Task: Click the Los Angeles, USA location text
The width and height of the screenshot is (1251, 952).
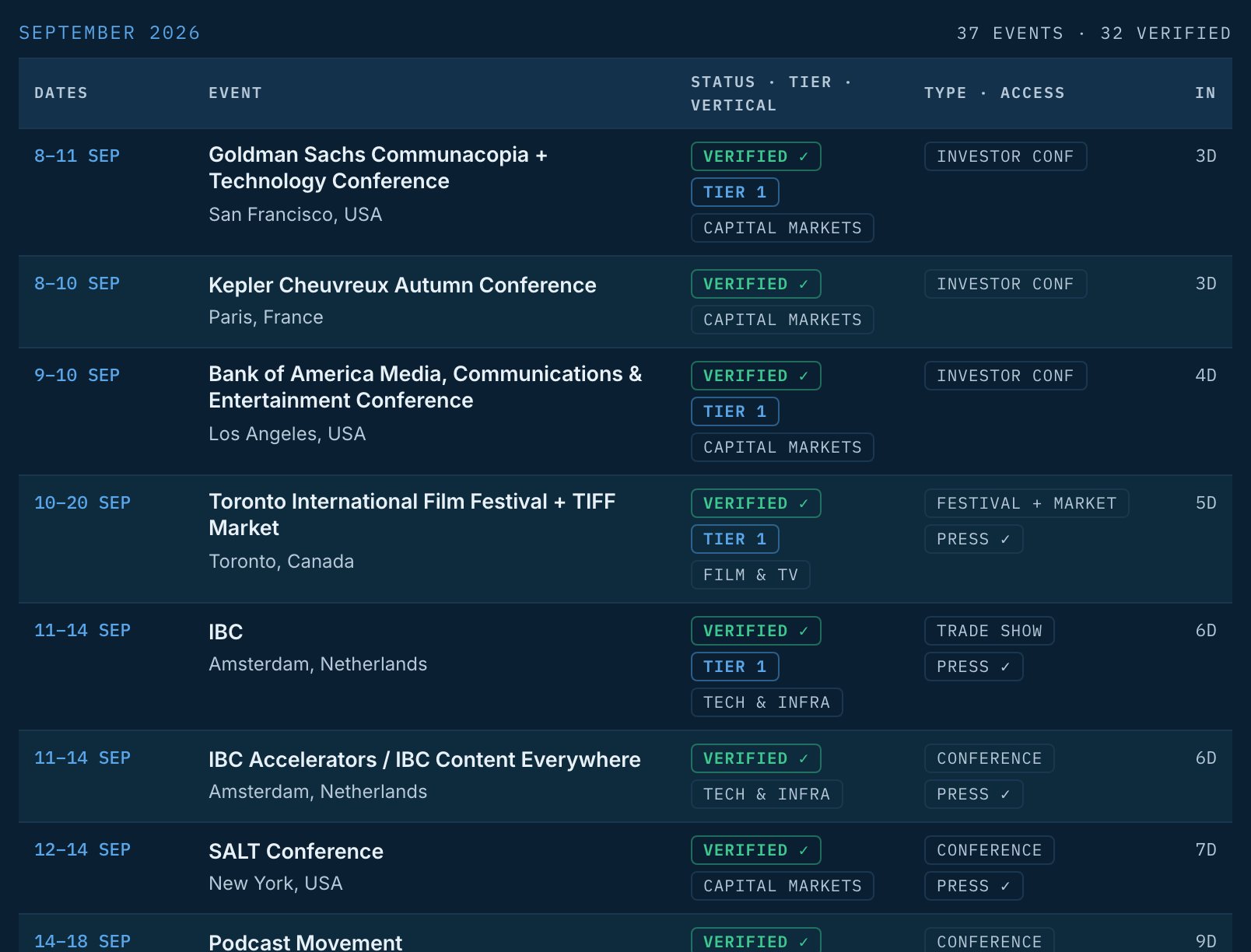Action: (287, 434)
